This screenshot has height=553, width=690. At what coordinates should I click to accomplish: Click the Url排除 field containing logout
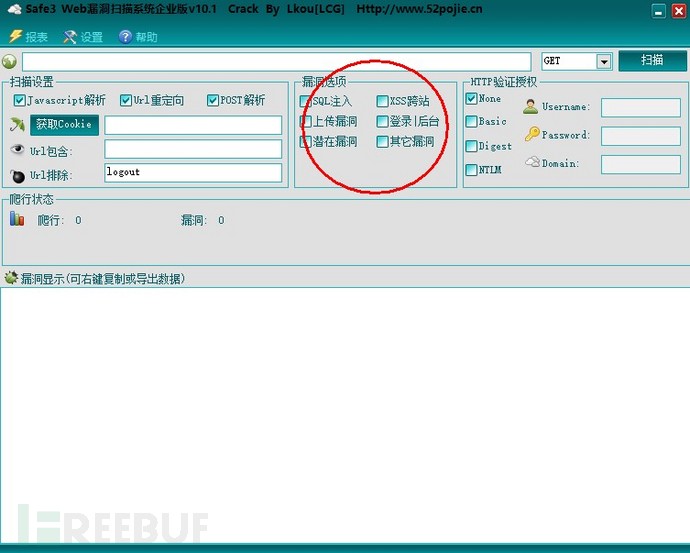point(193,173)
